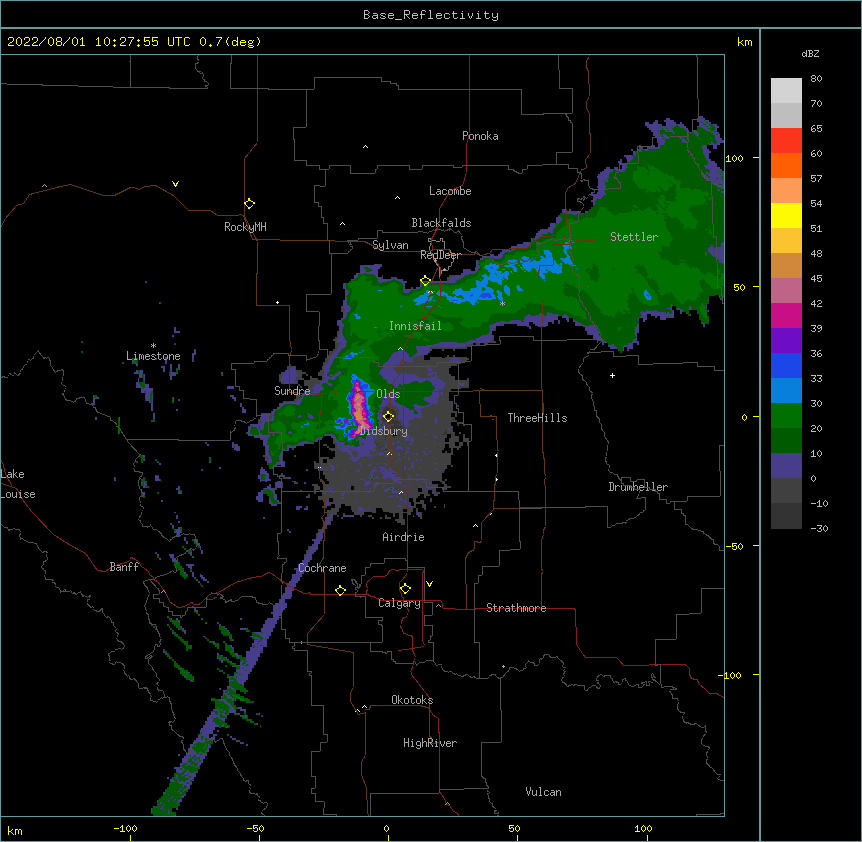Click the dBZ legend heading

(x=810, y=53)
